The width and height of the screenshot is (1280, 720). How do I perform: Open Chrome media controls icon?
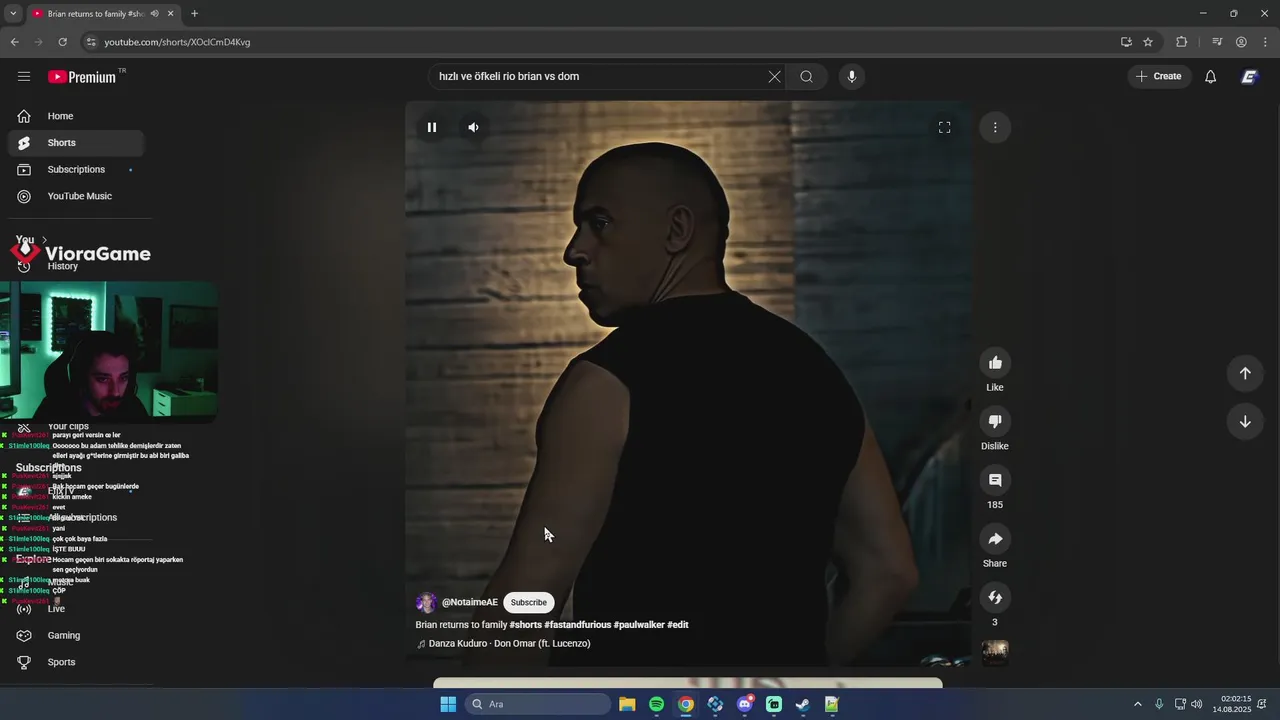pyautogui.click(x=1217, y=42)
